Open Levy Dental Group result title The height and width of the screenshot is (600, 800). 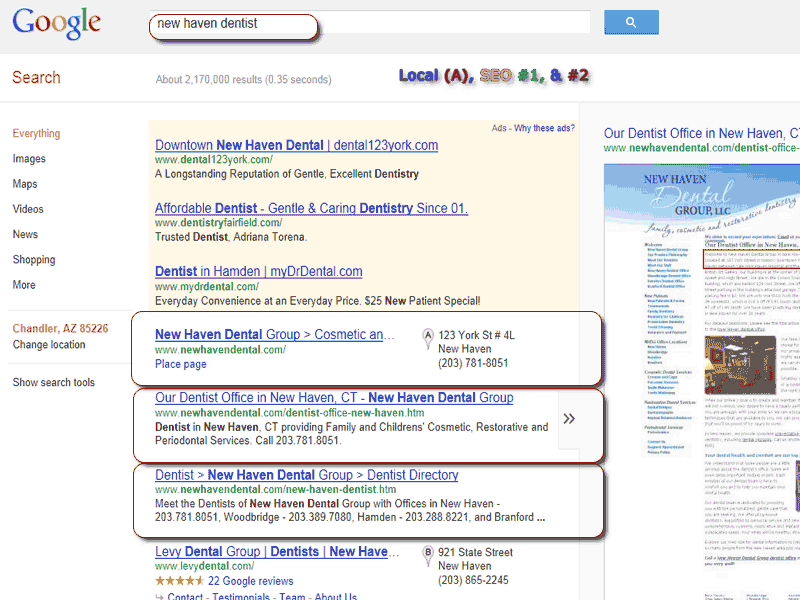tap(277, 552)
